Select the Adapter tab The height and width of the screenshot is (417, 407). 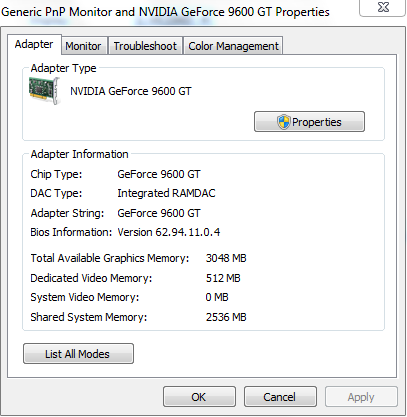coord(34,44)
